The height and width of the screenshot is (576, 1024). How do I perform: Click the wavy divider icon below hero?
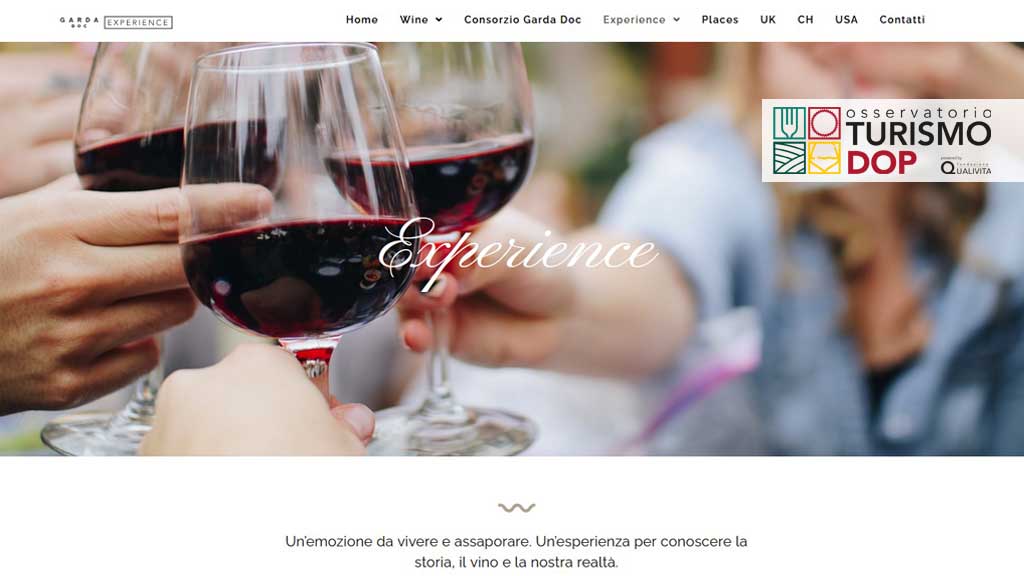(x=517, y=507)
